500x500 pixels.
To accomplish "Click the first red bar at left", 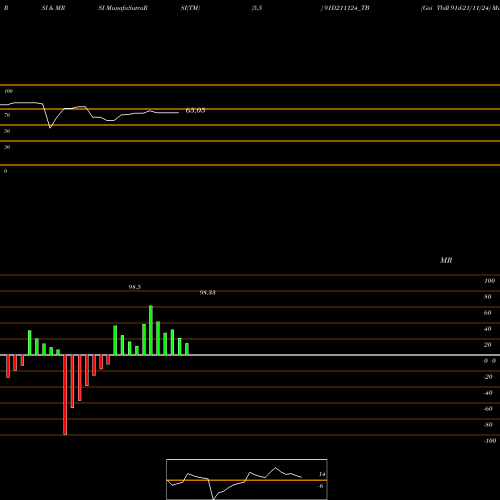I will [x=8, y=366].
